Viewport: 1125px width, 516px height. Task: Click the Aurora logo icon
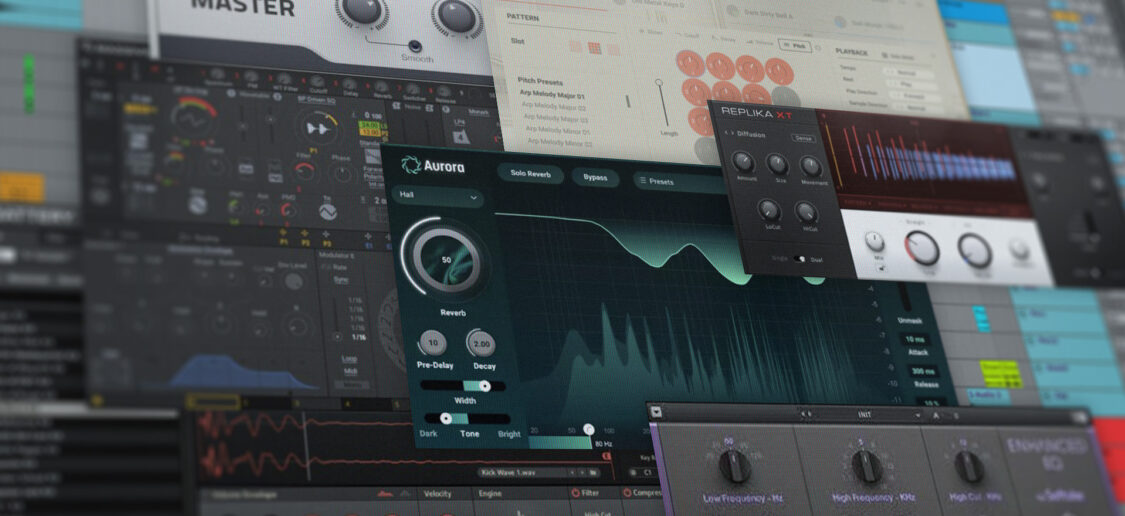412,166
